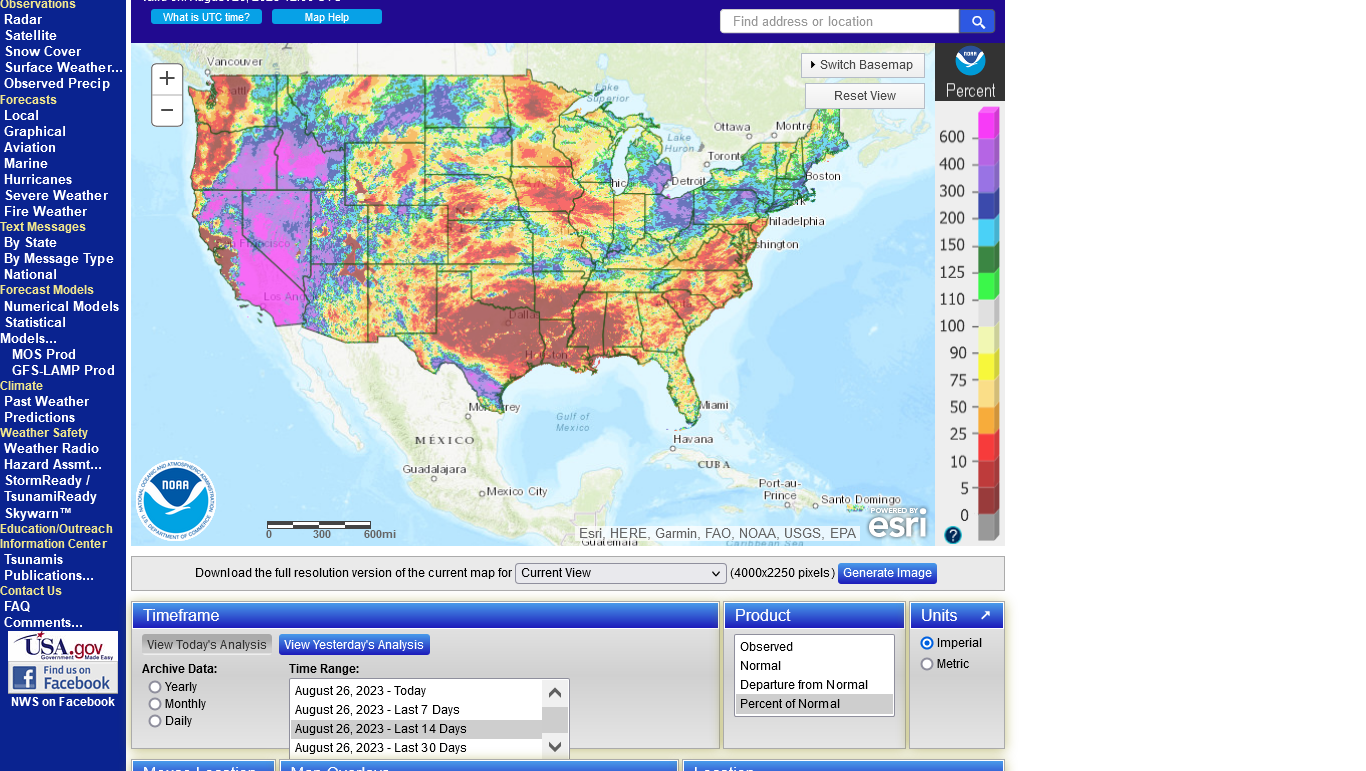This screenshot has height=771, width=1366.
Task: Click the NOAA logo on the map
Action: (x=176, y=500)
